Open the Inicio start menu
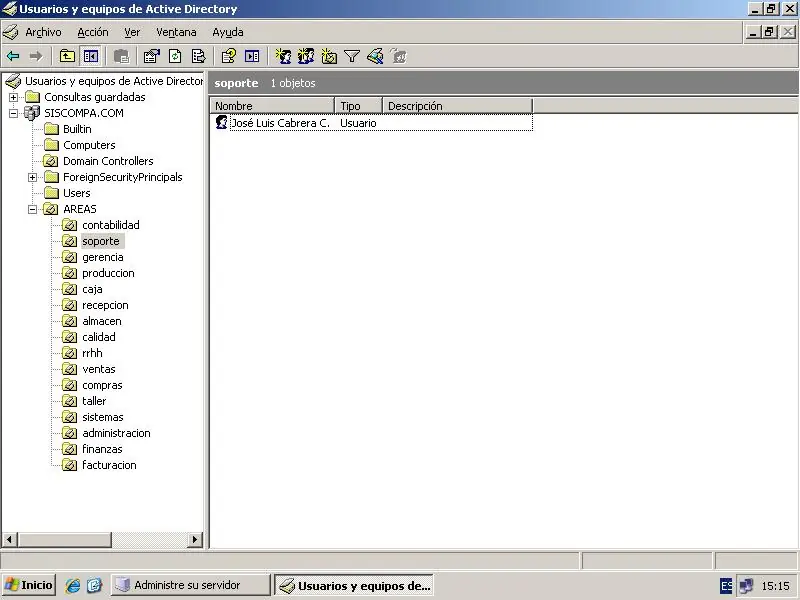Viewport: 800px width, 600px height. (x=29, y=585)
